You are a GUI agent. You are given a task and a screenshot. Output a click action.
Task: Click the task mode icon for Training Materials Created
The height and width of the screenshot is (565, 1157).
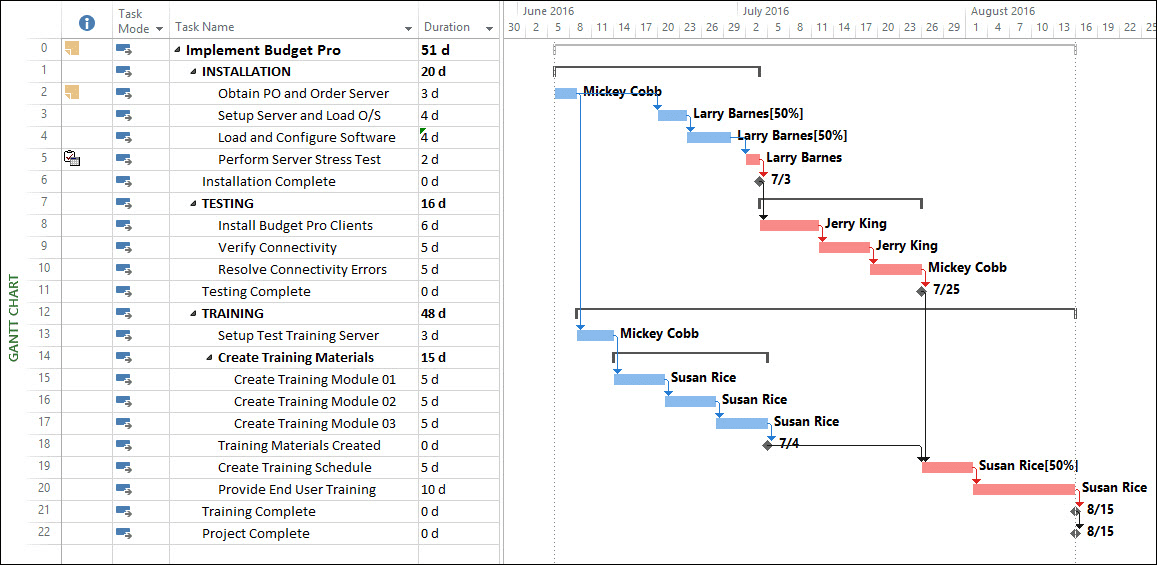tap(123, 446)
